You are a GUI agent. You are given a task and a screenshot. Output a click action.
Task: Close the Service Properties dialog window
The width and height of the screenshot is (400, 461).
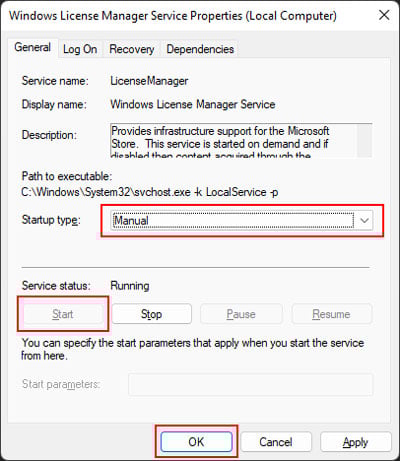click(x=384, y=15)
